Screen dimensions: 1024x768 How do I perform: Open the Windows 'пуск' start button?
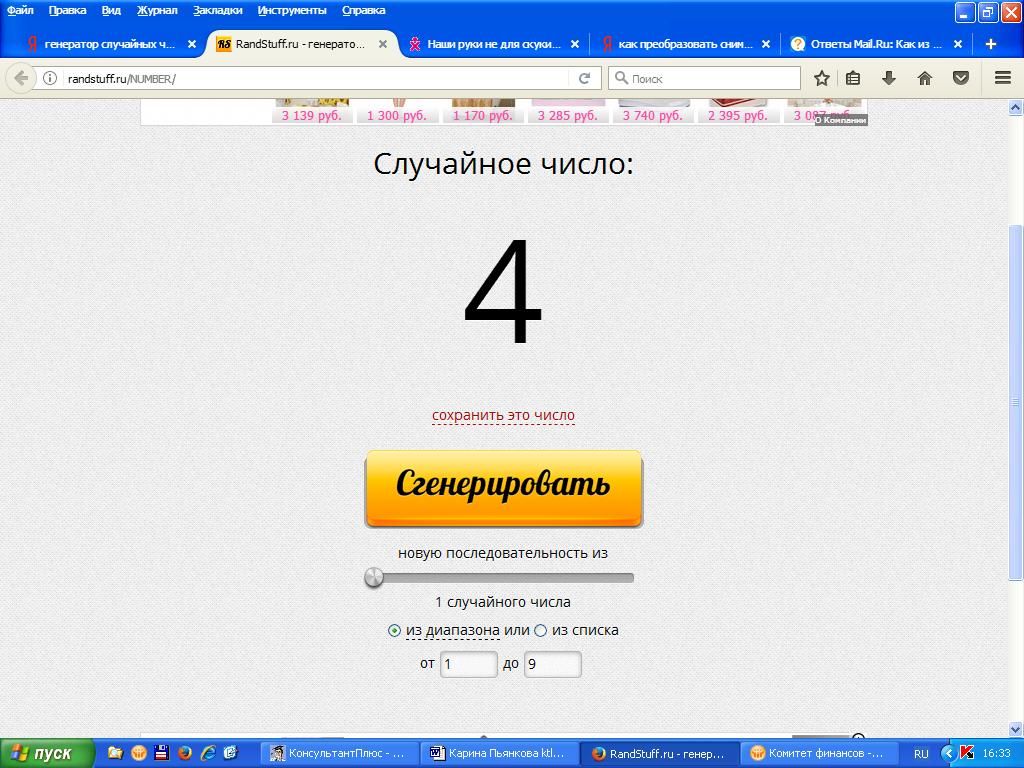[x=47, y=753]
